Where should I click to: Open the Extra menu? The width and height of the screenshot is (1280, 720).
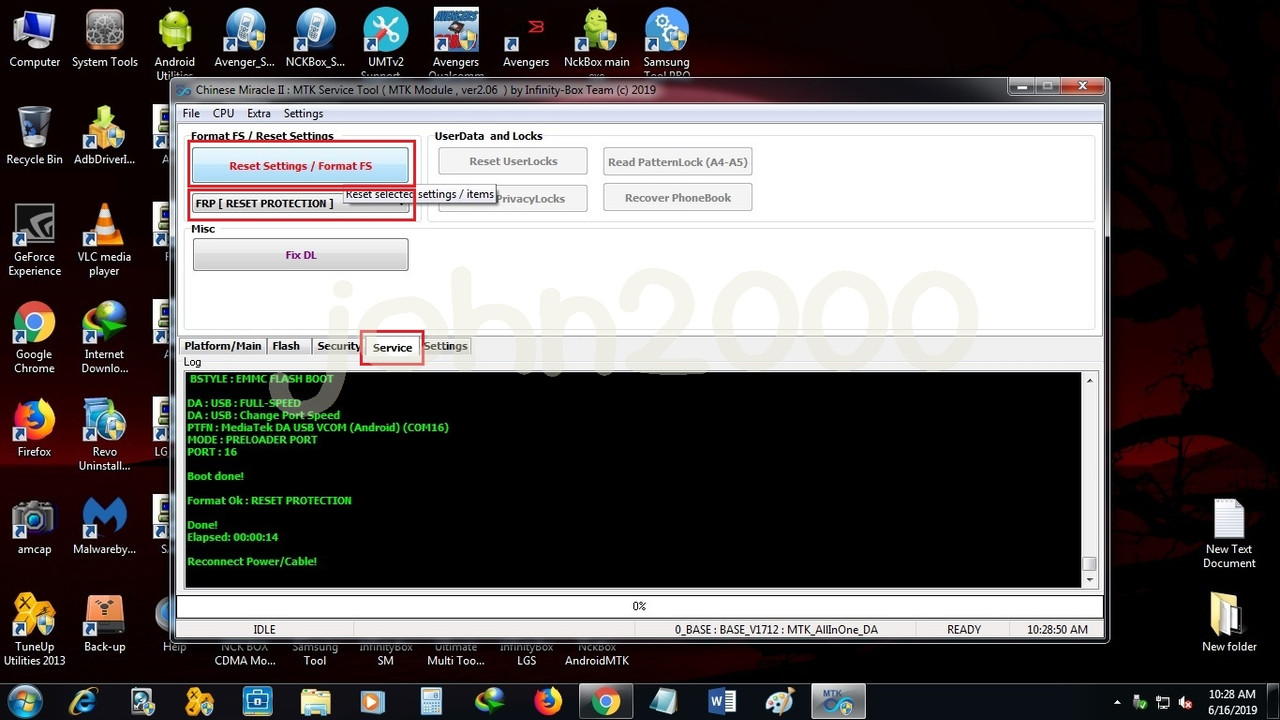point(259,113)
